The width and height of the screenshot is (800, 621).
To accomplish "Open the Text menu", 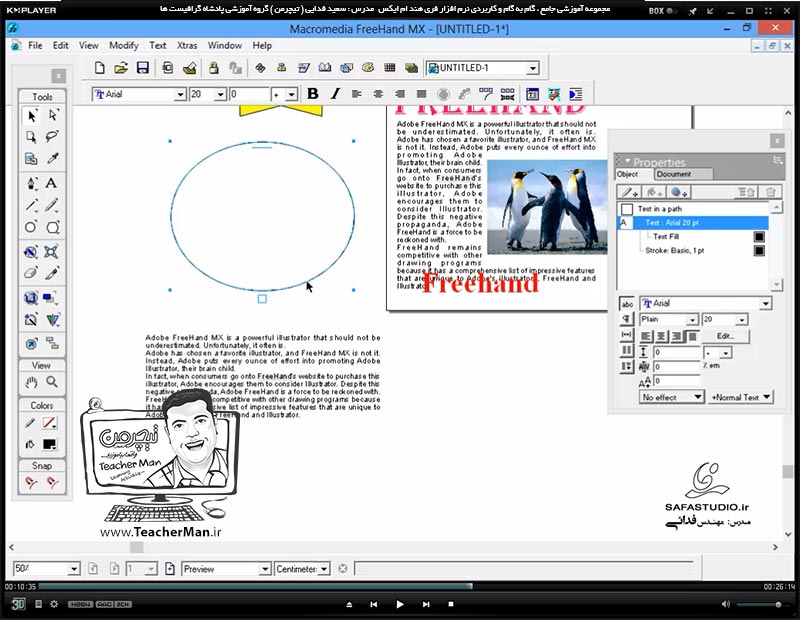I will coord(158,45).
